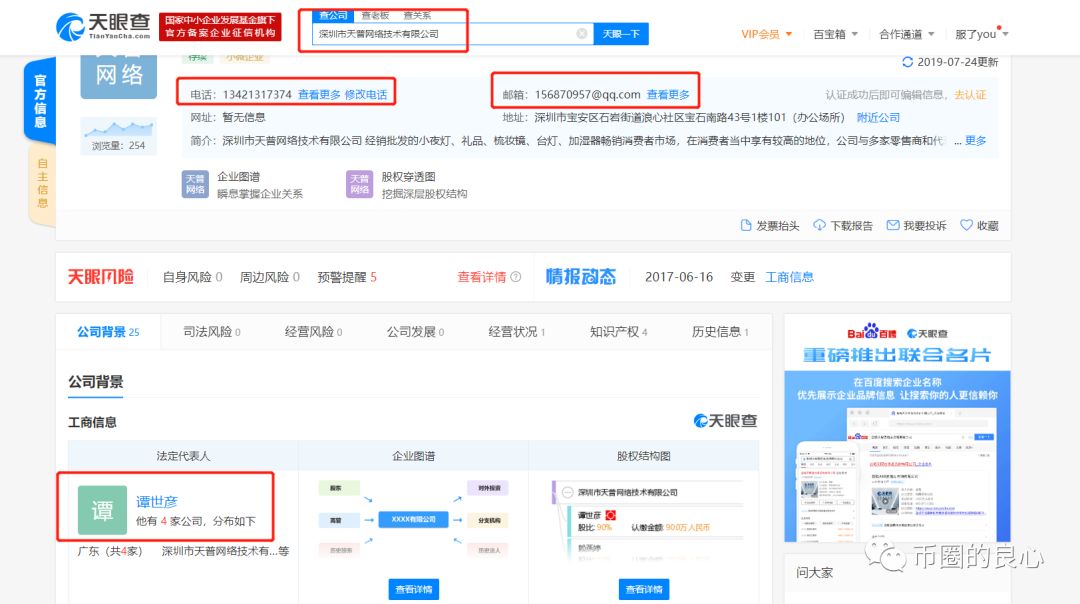Open the 企业图谱 feature icon
Image resolution: width=1080 pixels, height=604 pixels.
click(x=195, y=184)
